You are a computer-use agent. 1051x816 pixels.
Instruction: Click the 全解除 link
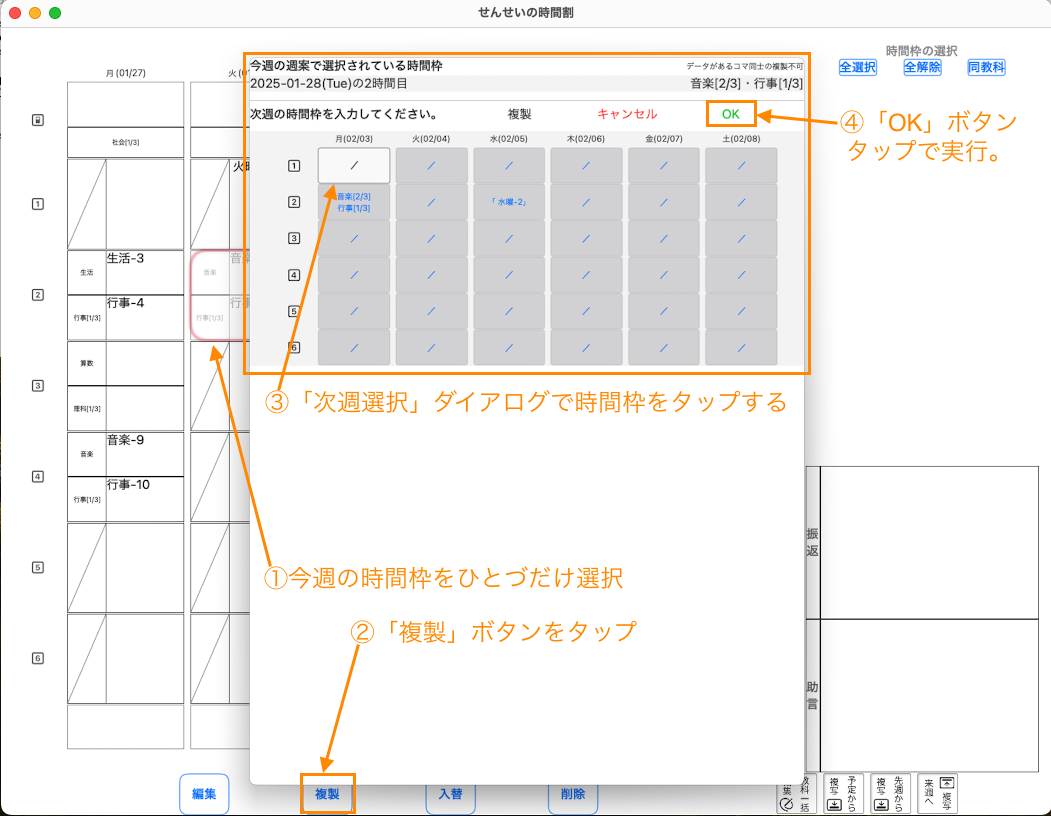[922, 67]
